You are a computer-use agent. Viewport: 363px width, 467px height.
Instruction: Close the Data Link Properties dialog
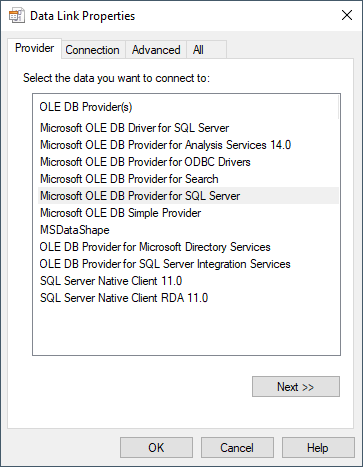pos(347,15)
